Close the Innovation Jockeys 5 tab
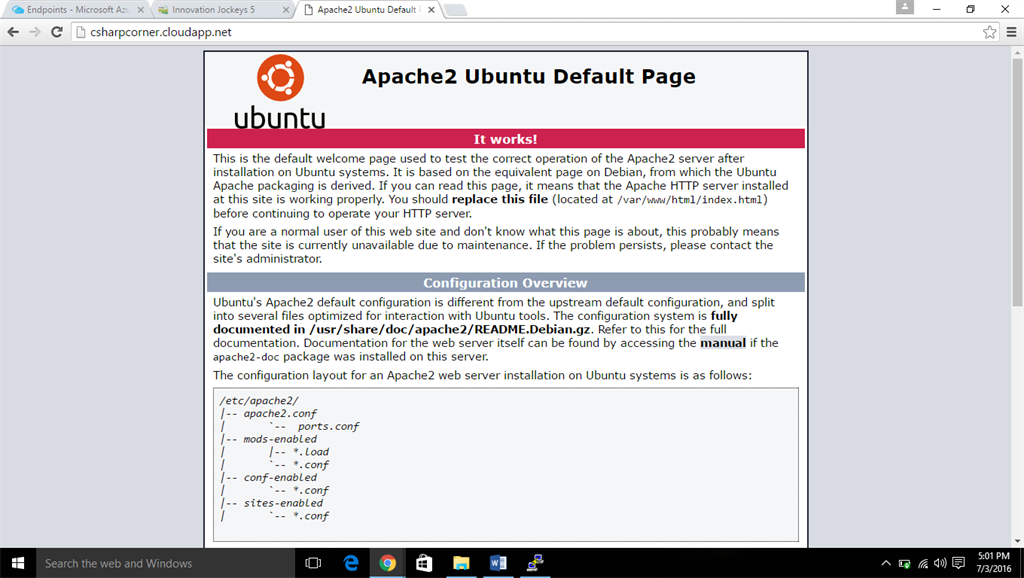This screenshot has width=1024, height=578. 286,10
